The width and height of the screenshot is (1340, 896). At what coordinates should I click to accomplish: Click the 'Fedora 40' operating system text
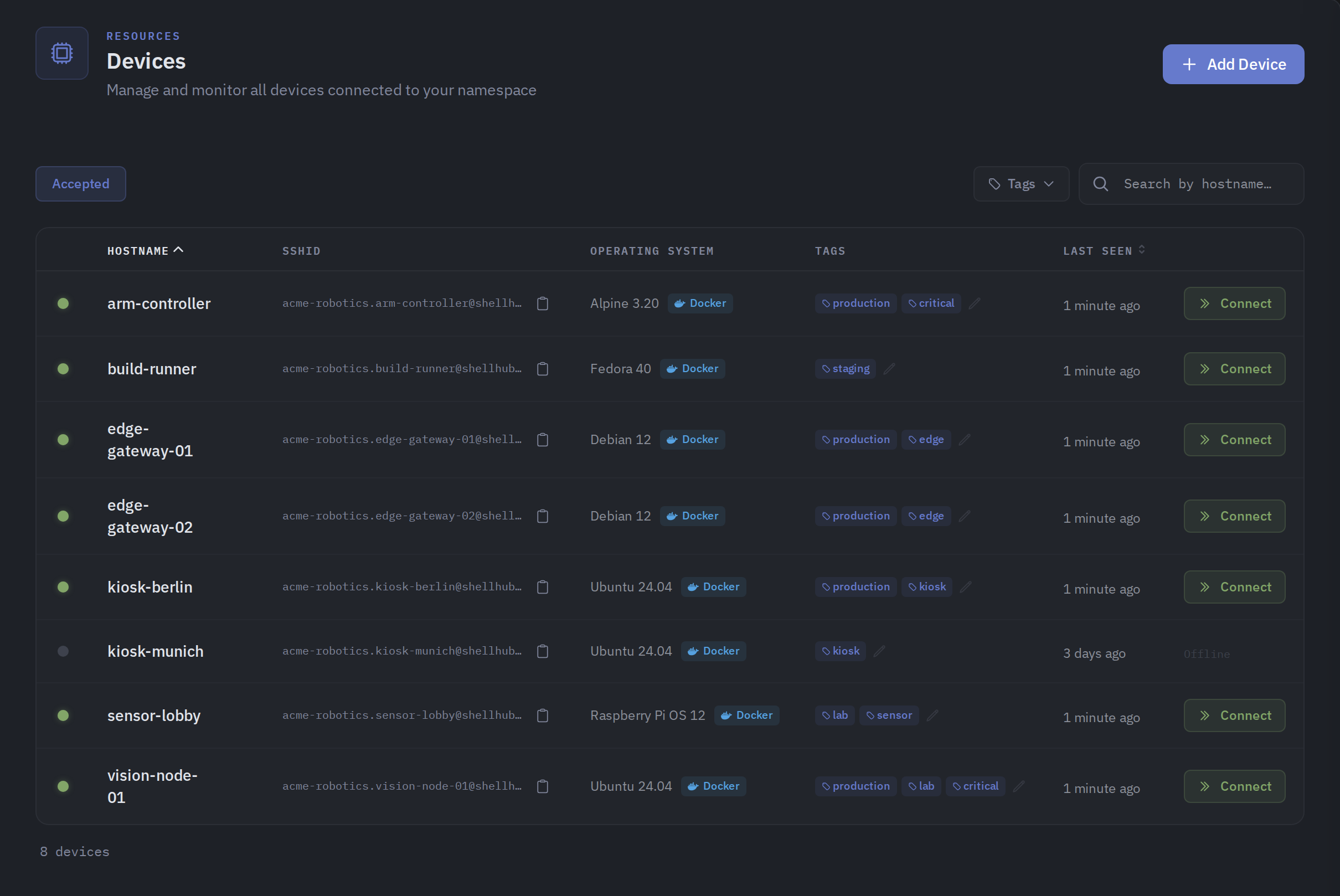[620, 369]
